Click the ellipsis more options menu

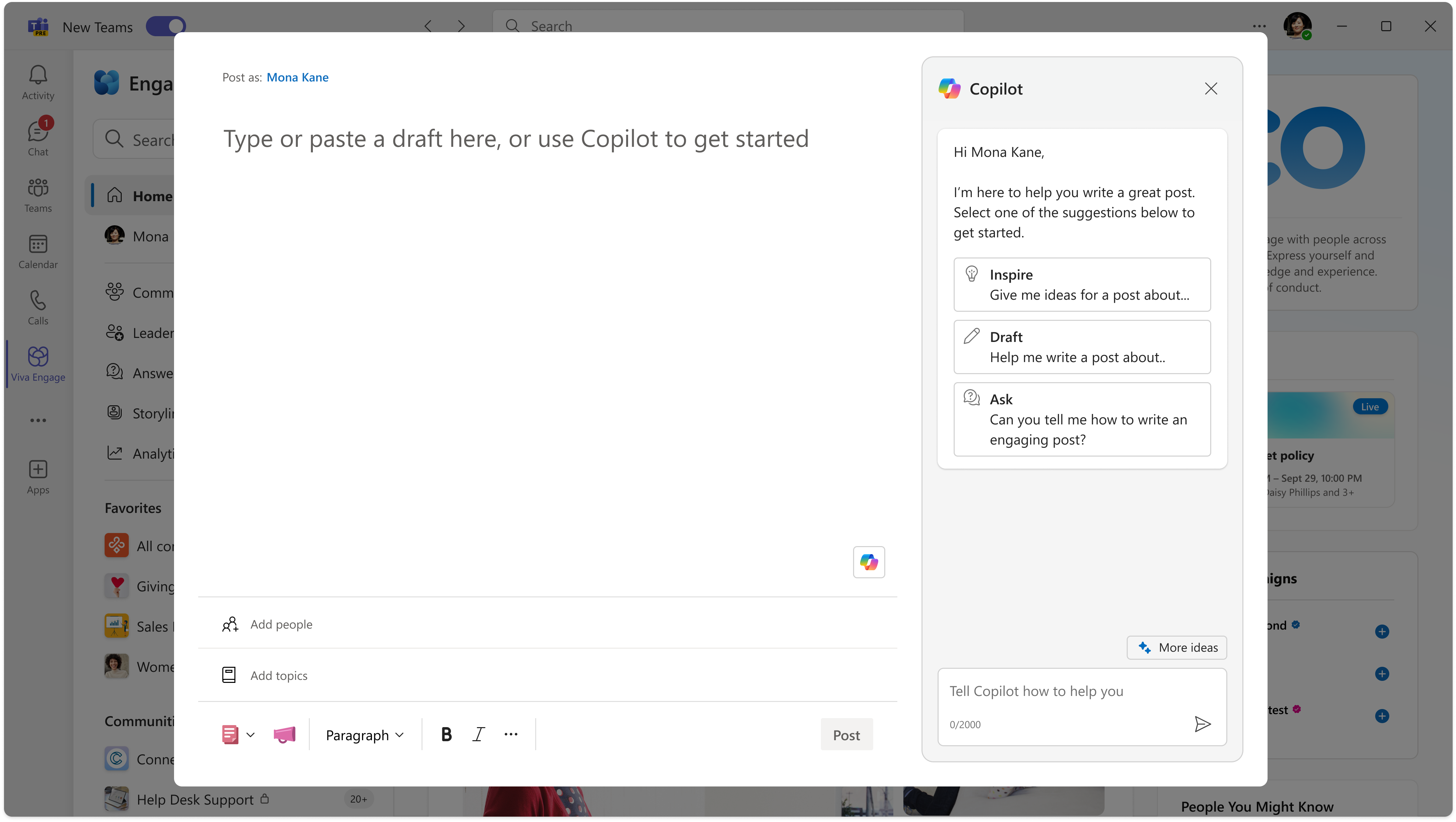pos(511,734)
